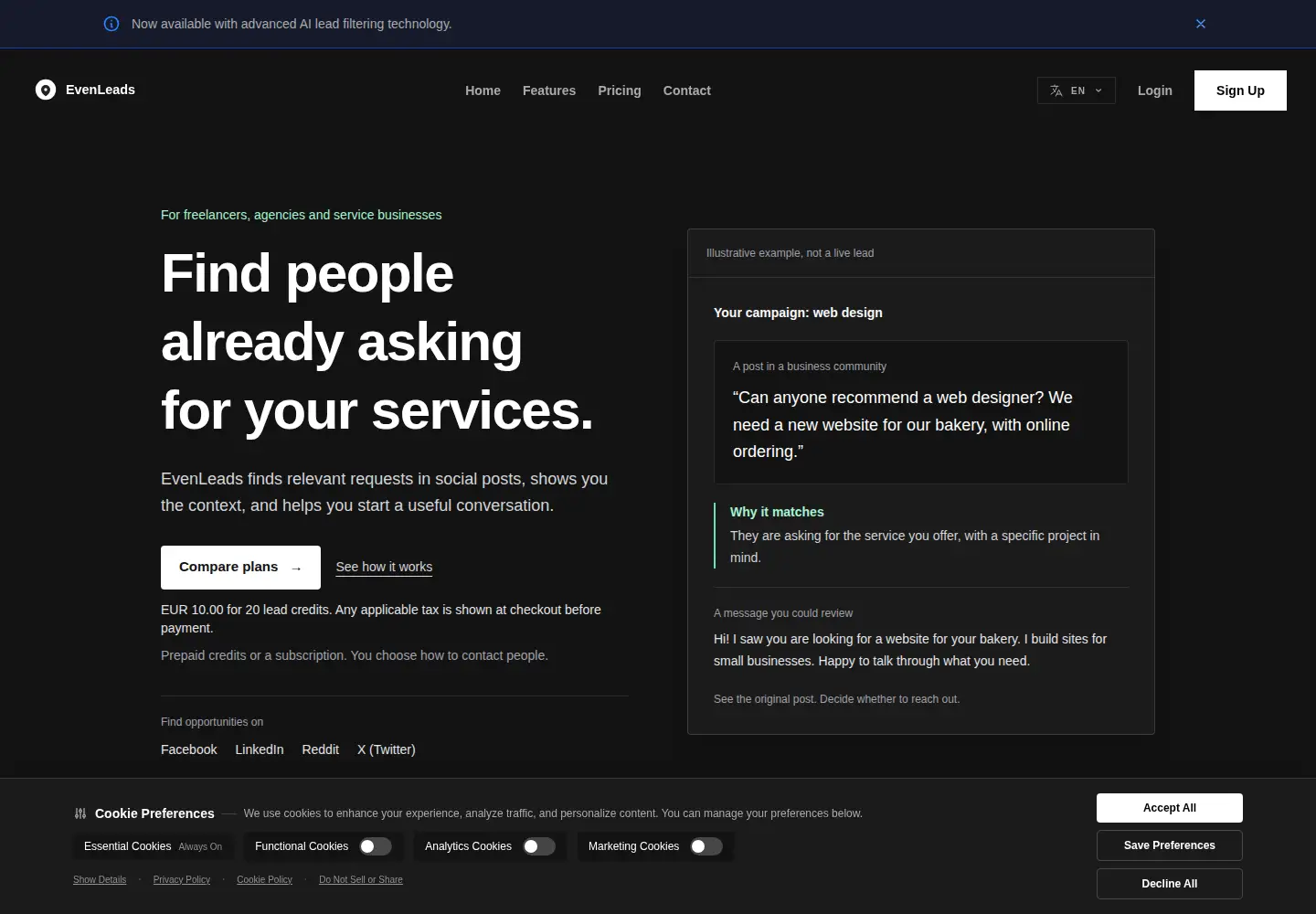The image size is (1316, 914).
Task: Enable Functional Cookies toggle
Action: point(376,846)
